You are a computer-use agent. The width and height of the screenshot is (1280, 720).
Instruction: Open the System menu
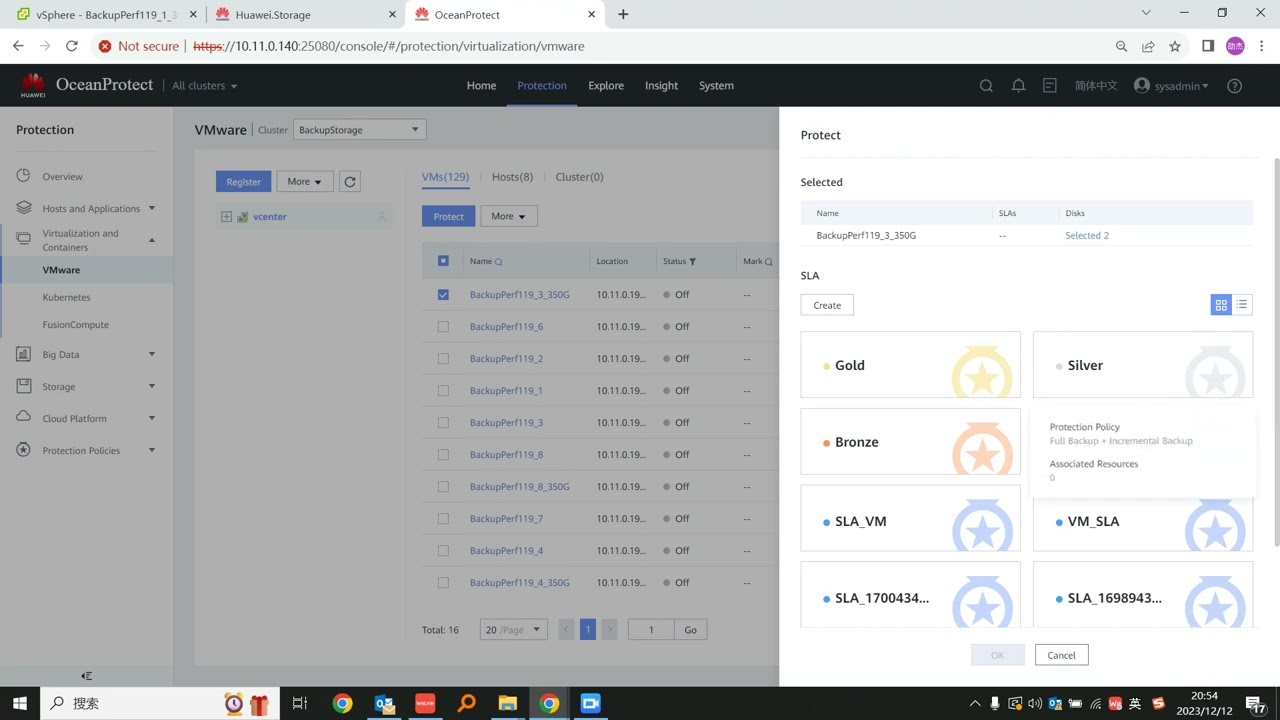716,86
